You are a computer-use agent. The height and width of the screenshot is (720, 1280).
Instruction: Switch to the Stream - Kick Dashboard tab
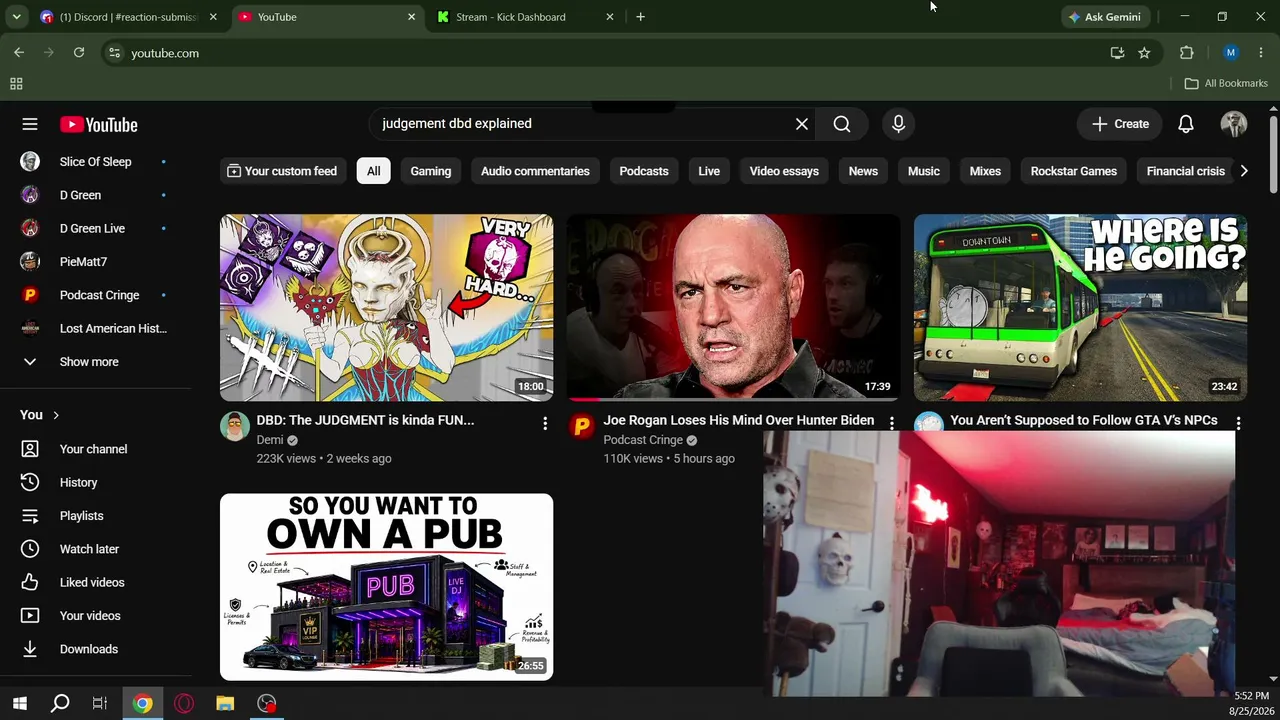pos(524,17)
